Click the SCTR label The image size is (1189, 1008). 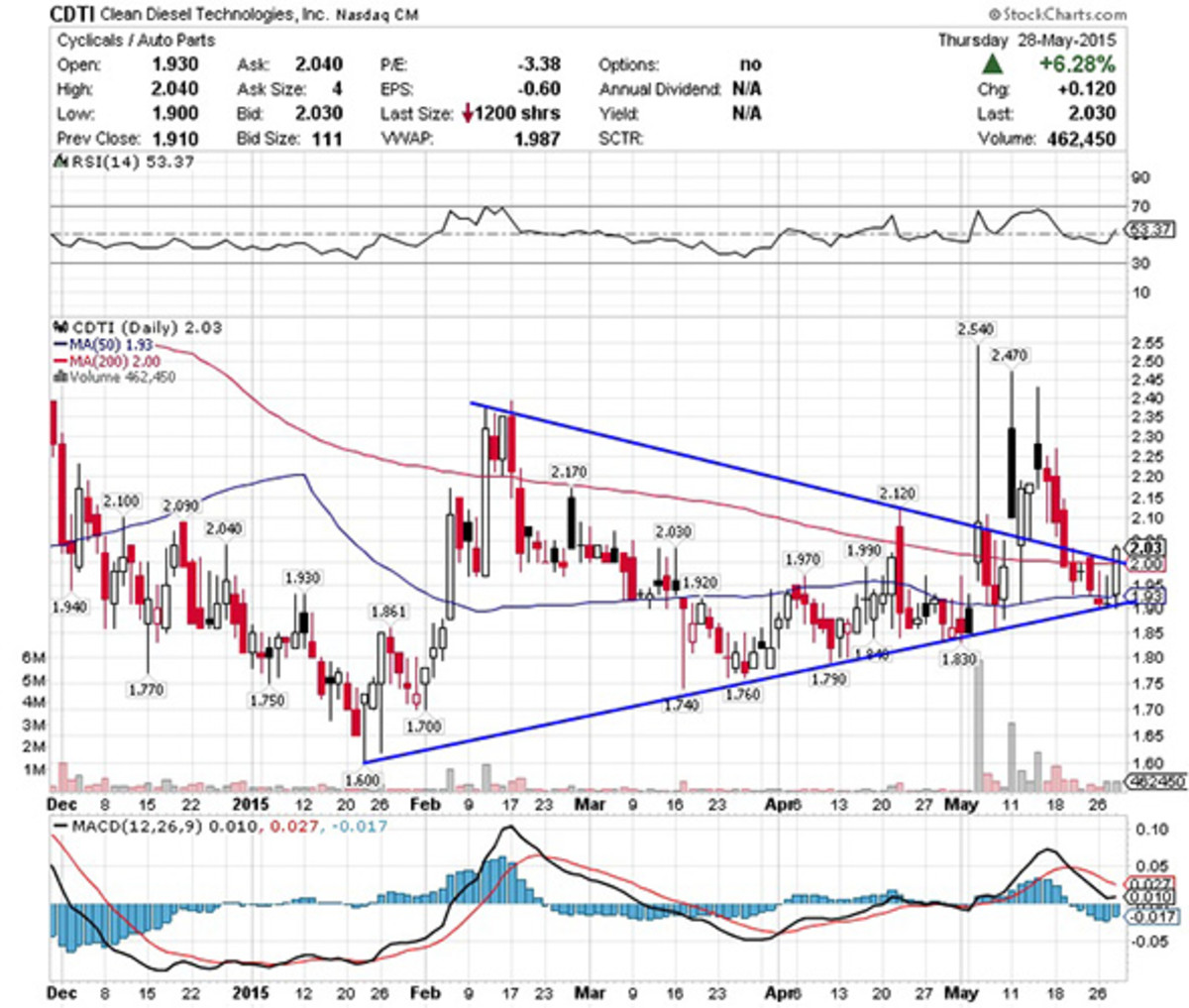click(620, 139)
